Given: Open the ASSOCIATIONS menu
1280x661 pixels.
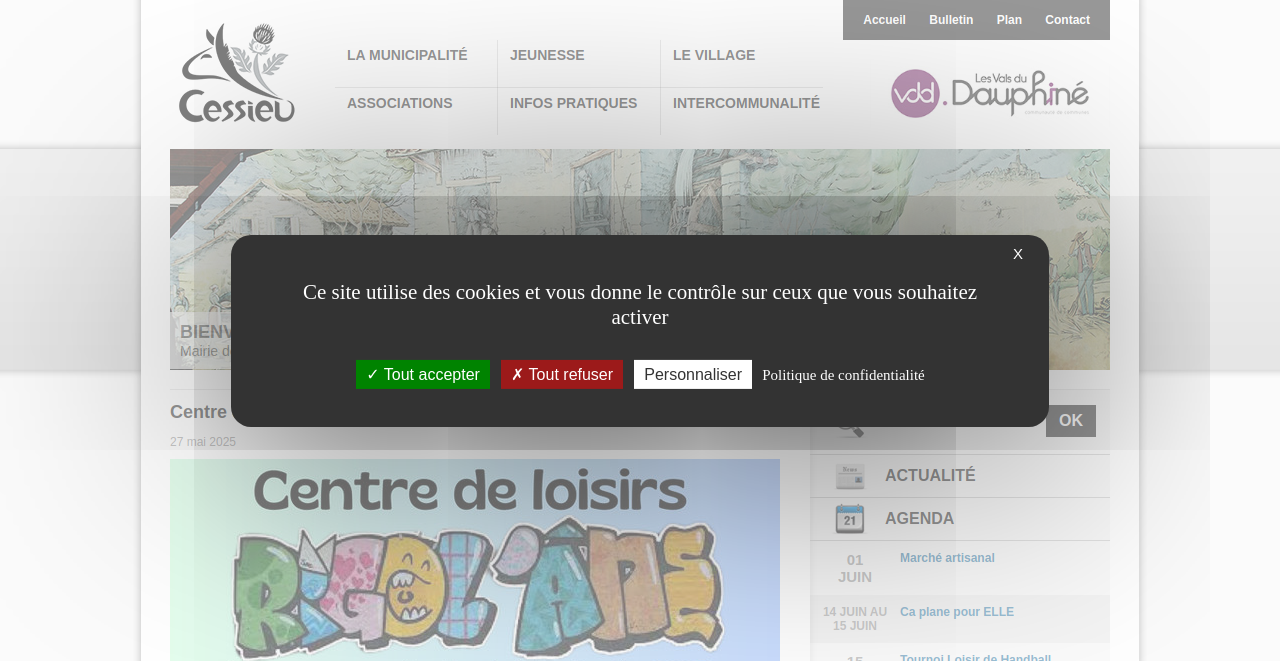Looking at the screenshot, I should coord(400,102).
